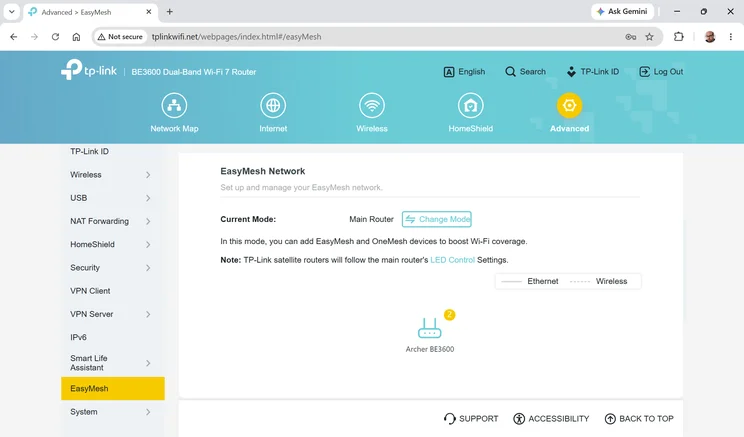Click the Archer BE3600 router icon
744x437 pixels.
tap(429, 328)
